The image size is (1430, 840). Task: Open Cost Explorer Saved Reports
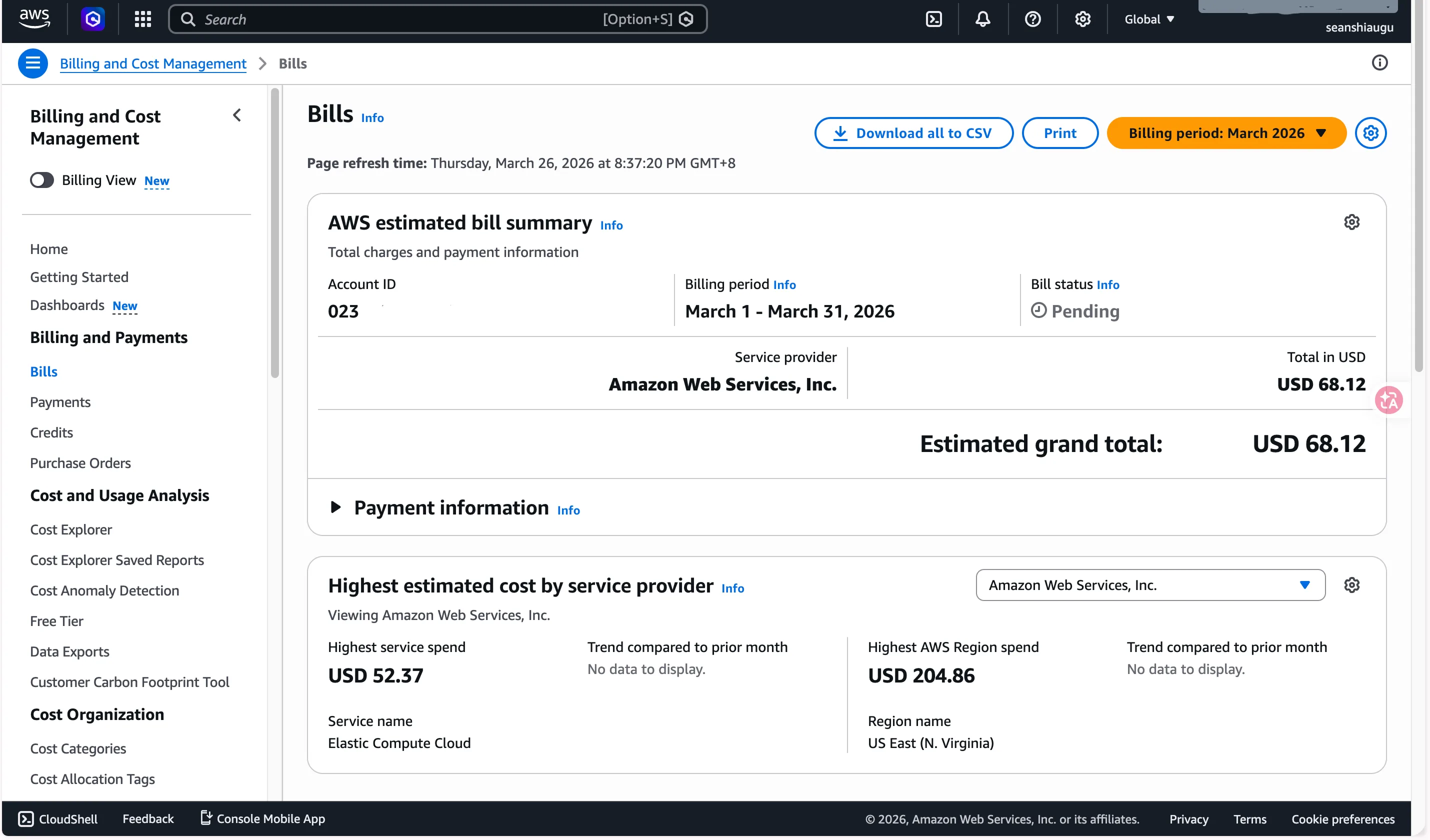117,560
